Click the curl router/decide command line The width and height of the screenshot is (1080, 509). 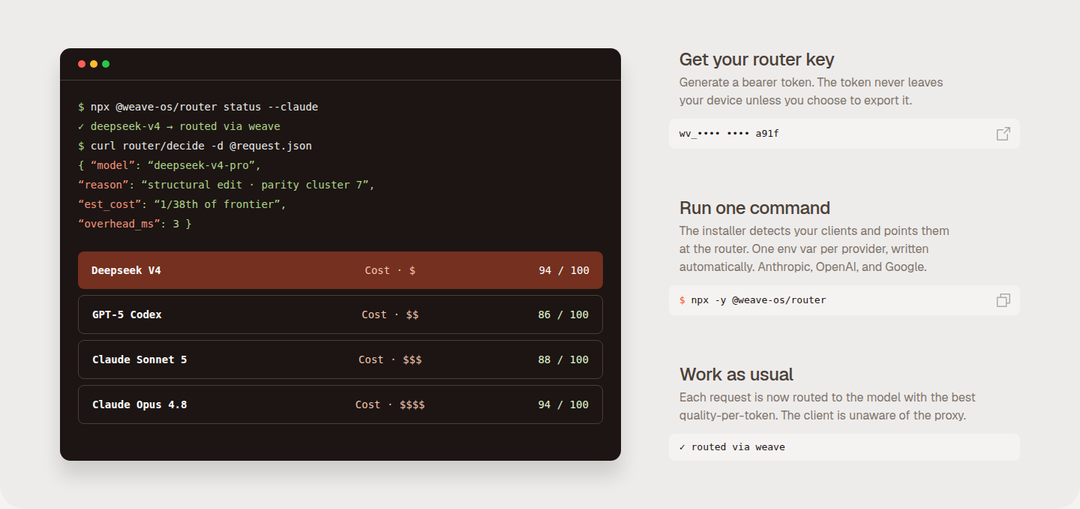click(x=195, y=146)
